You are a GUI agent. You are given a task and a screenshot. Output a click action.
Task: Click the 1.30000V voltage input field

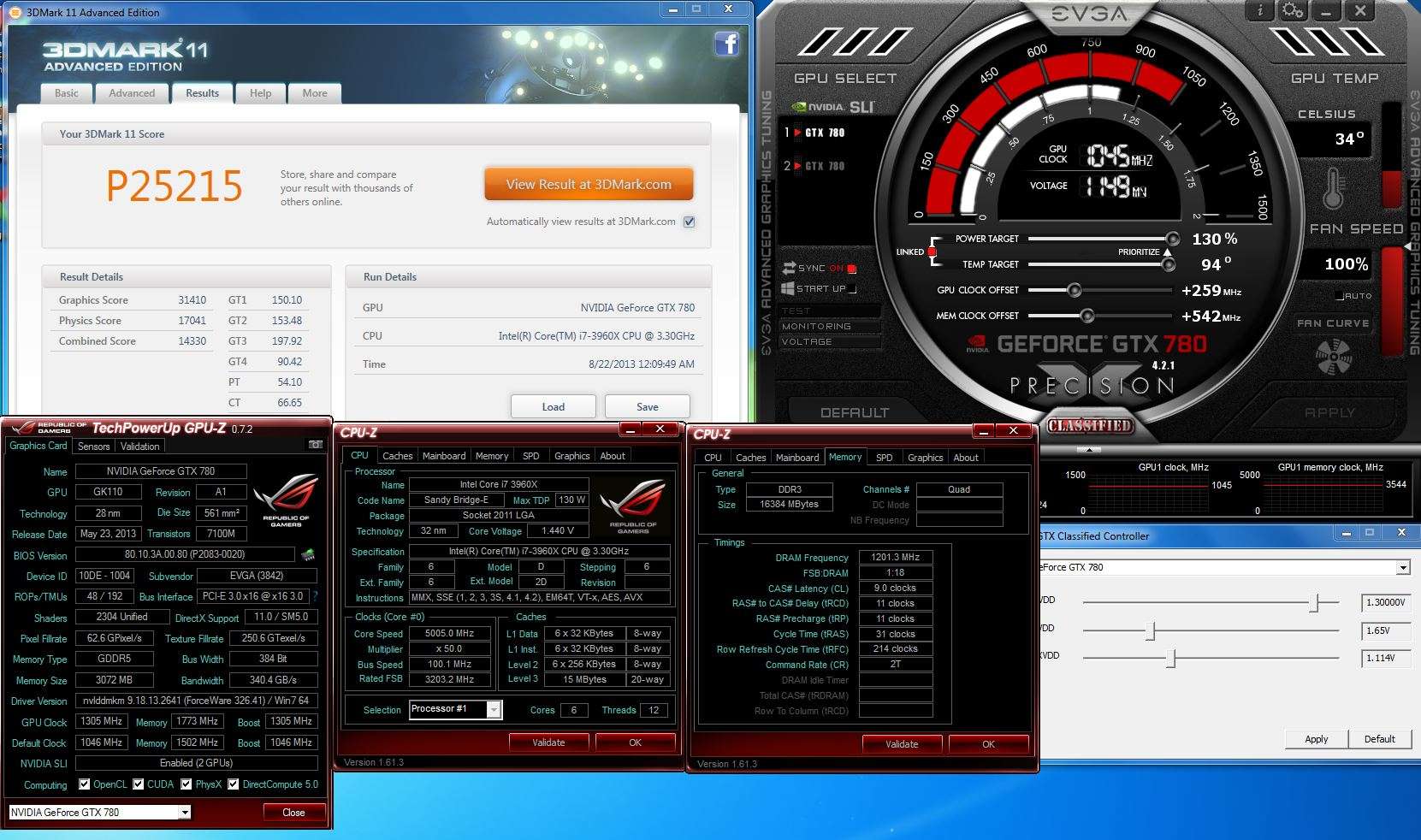pyautogui.click(x=1385, y=602)
